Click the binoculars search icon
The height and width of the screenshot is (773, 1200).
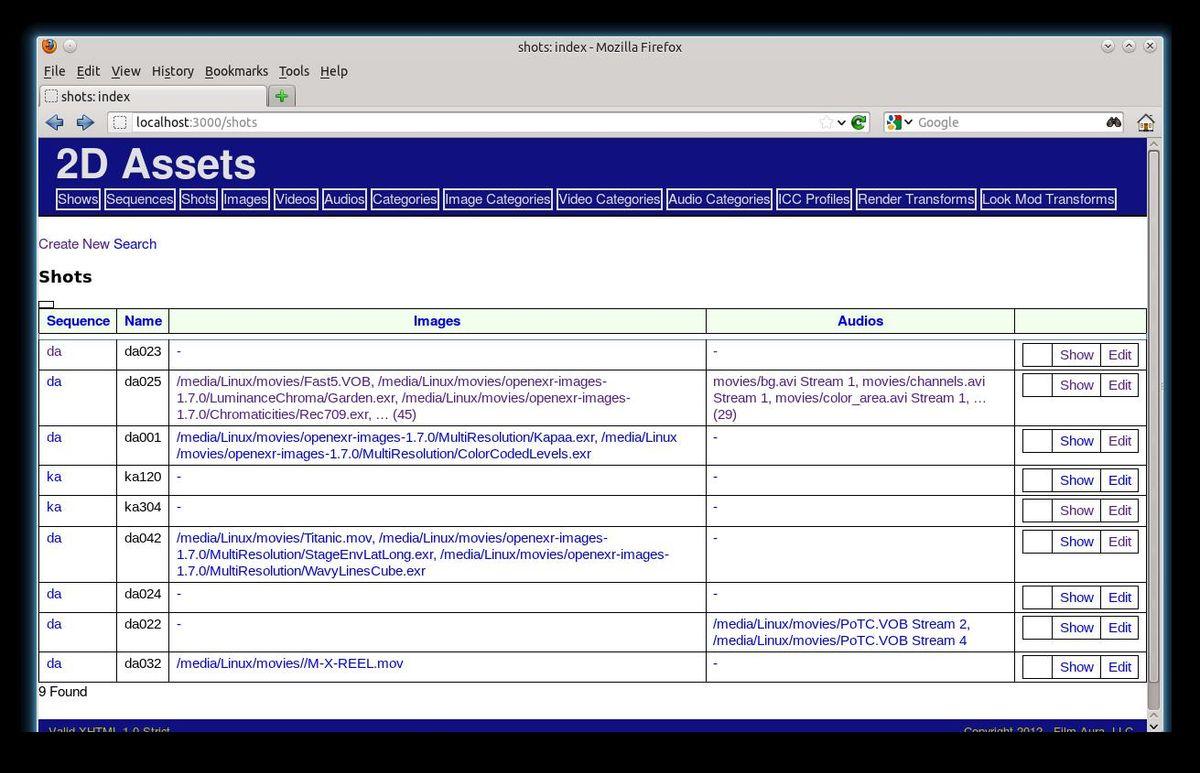(1114, 122)
